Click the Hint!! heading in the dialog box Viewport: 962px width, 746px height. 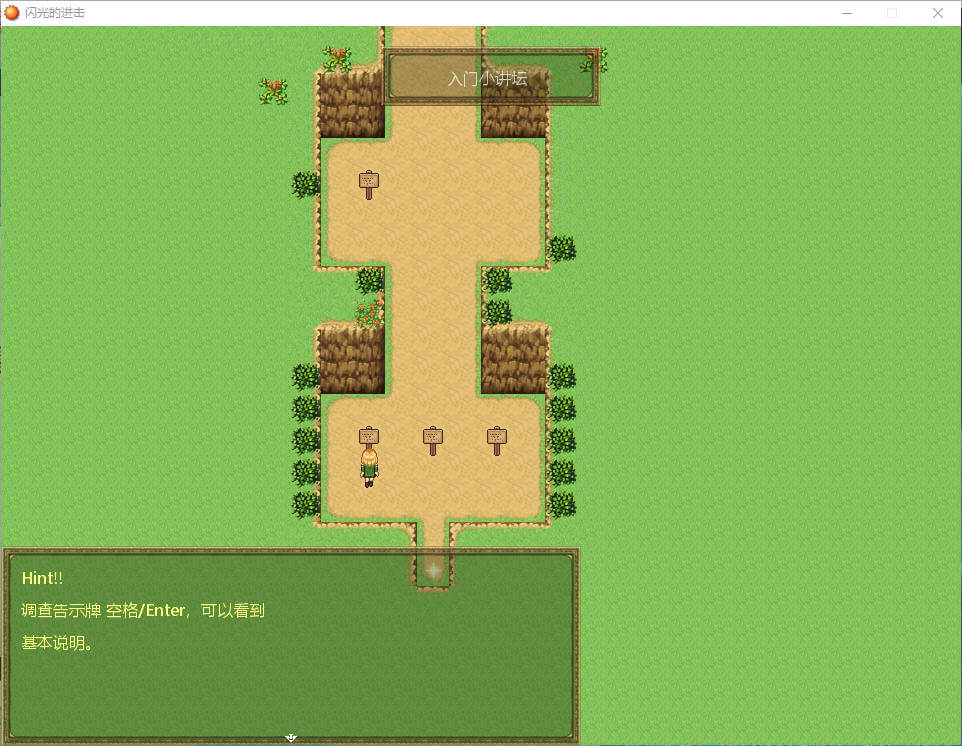(x=42, y=578)
